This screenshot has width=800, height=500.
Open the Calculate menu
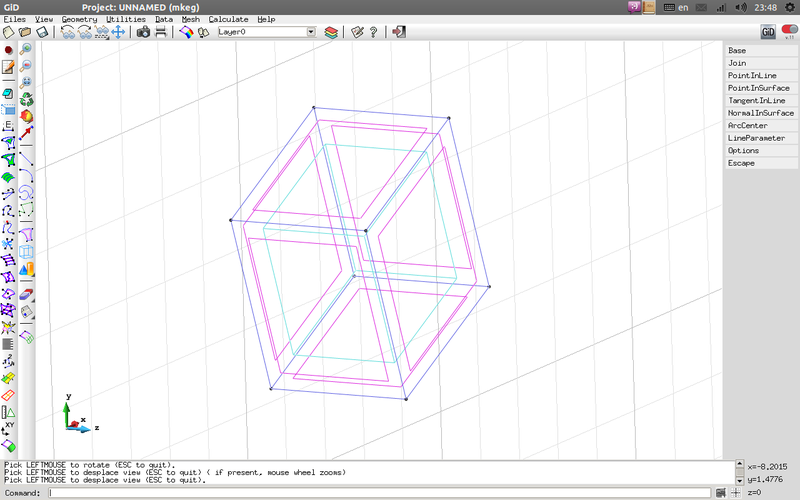pyautogui.click(x=229, y=19)
